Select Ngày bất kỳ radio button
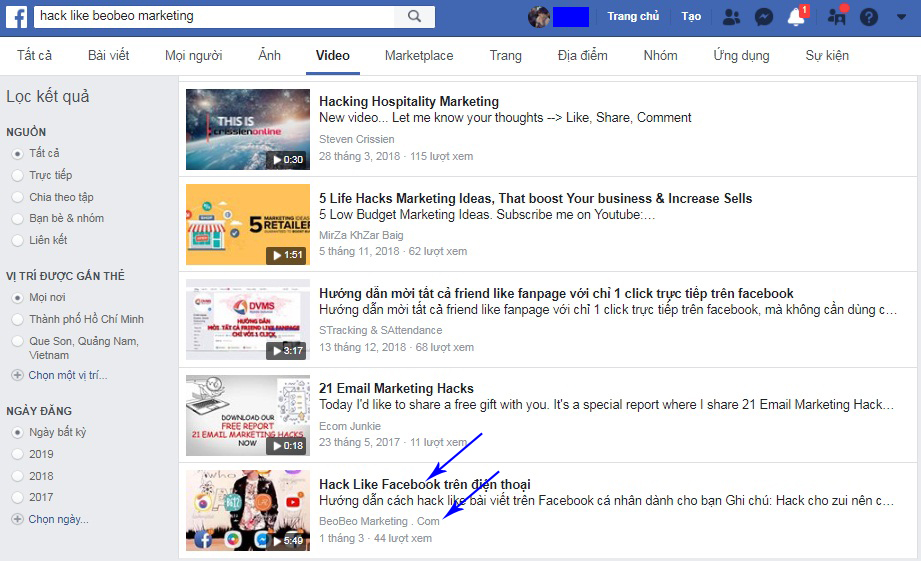 18,433
